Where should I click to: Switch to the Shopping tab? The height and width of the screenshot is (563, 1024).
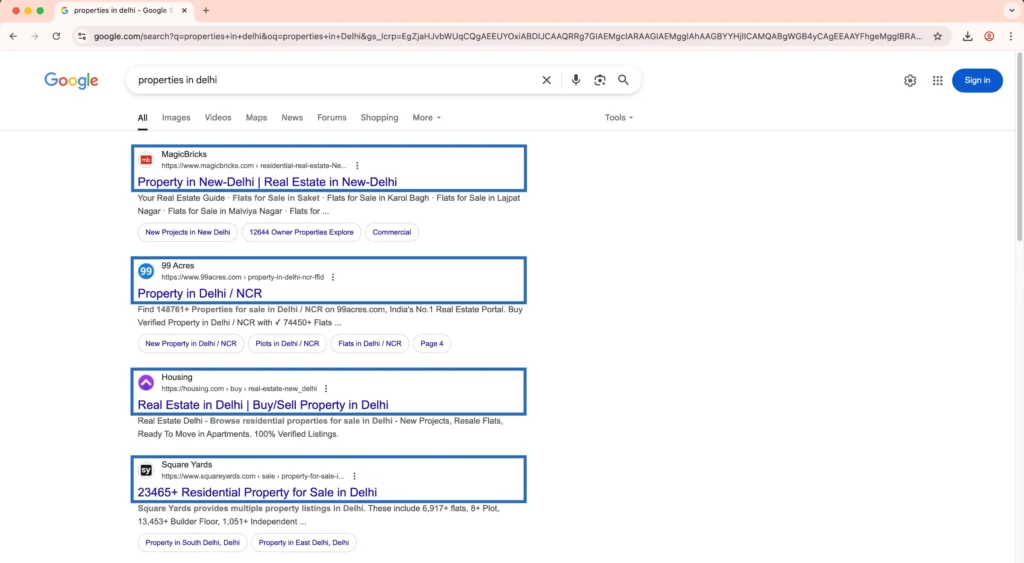[x=379, y=118]
